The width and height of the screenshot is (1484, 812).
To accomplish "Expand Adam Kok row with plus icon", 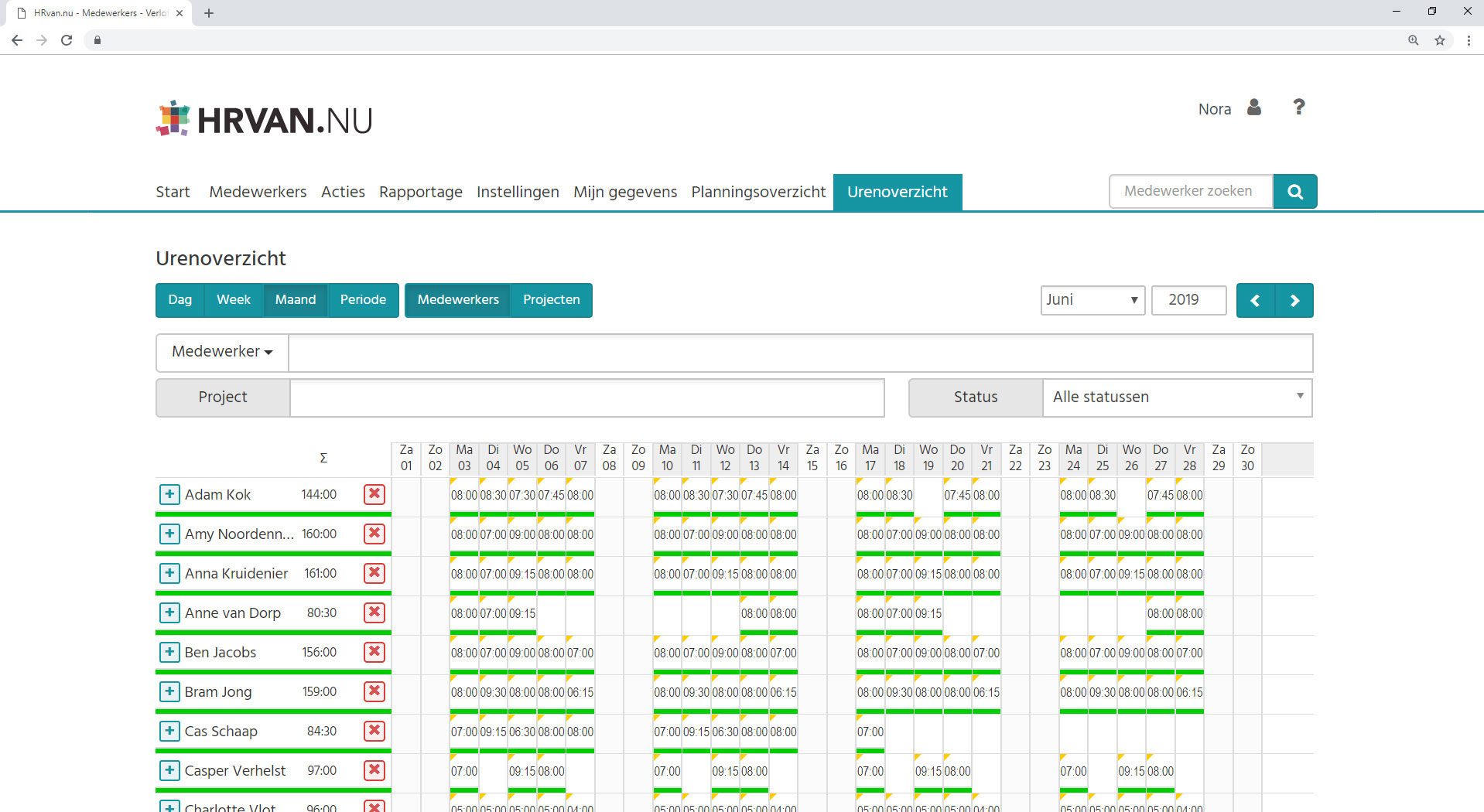I will pyautogui.click(x=169, y=494).
